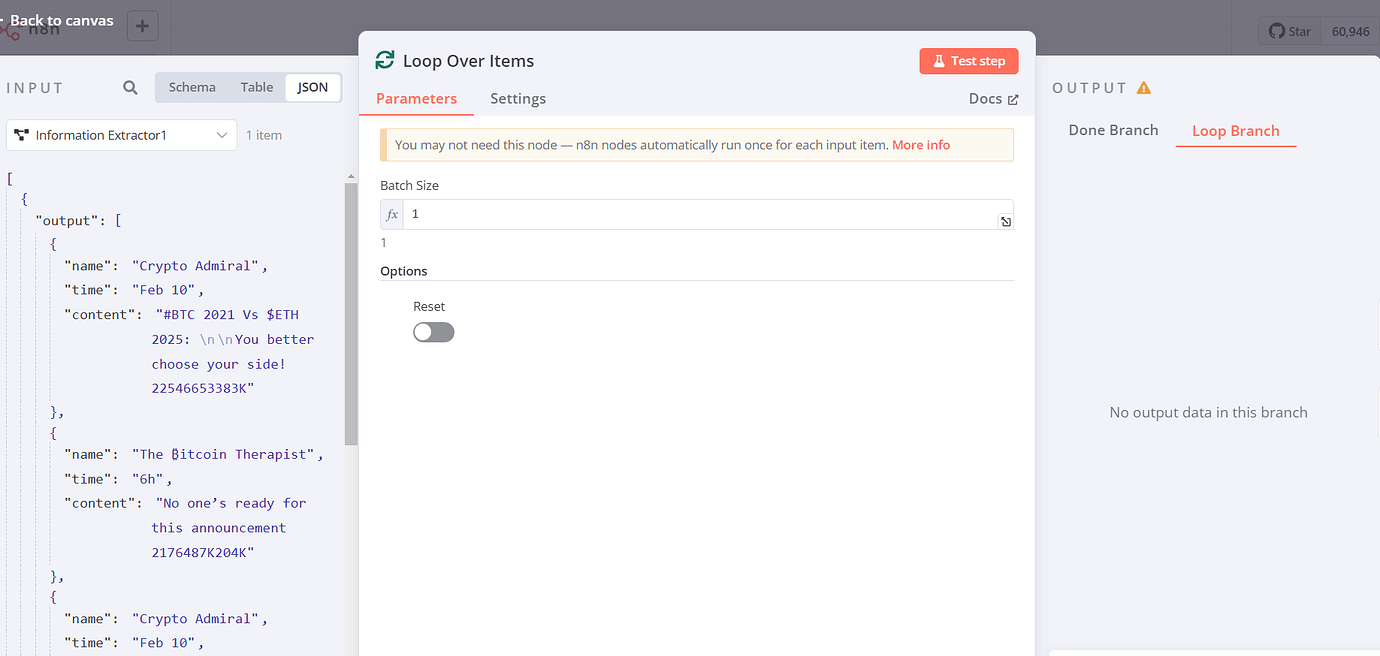
Task: Click the More info link in the notice
Action: 920,144
